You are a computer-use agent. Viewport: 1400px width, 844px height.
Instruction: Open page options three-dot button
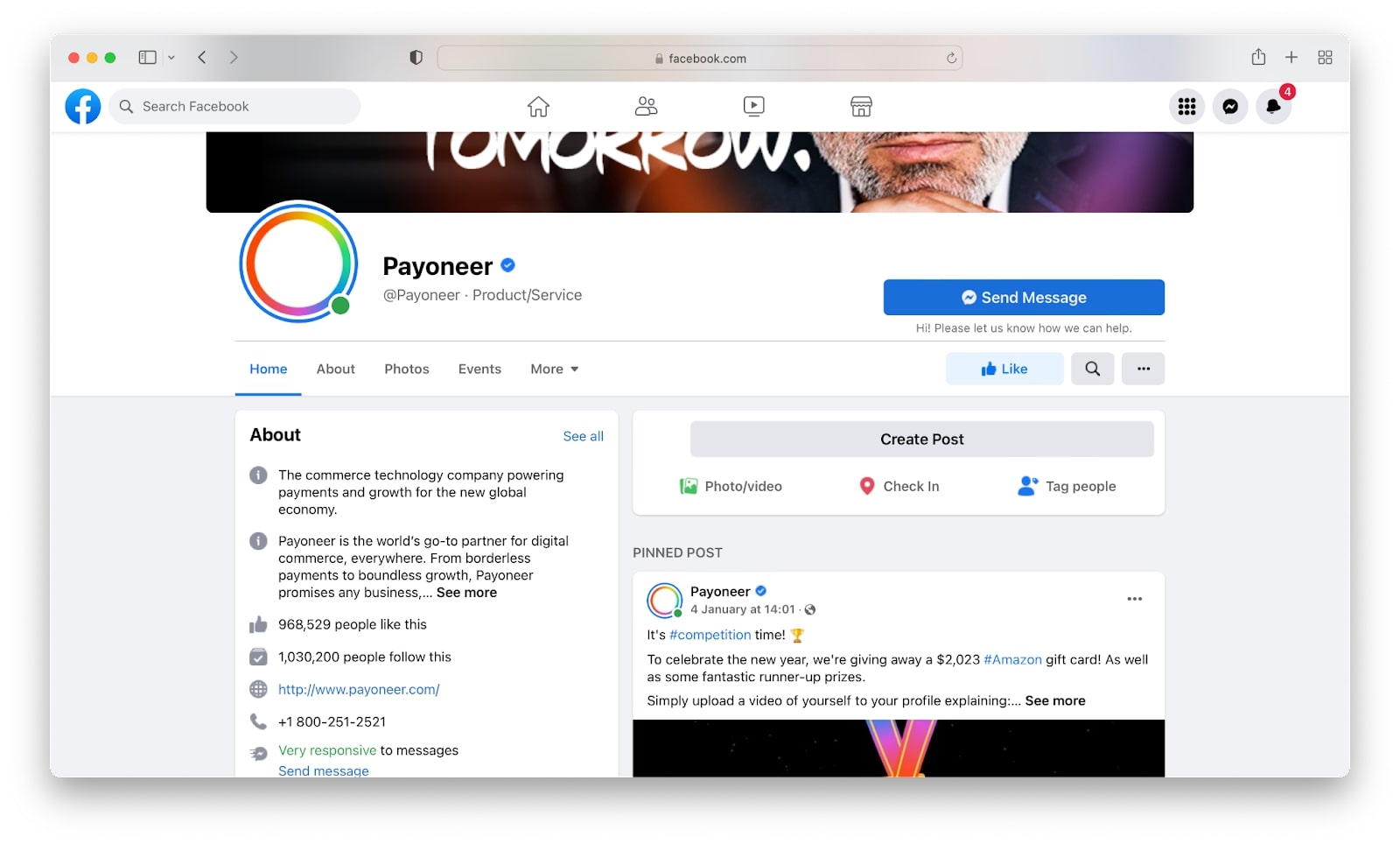coord(1144,369)
